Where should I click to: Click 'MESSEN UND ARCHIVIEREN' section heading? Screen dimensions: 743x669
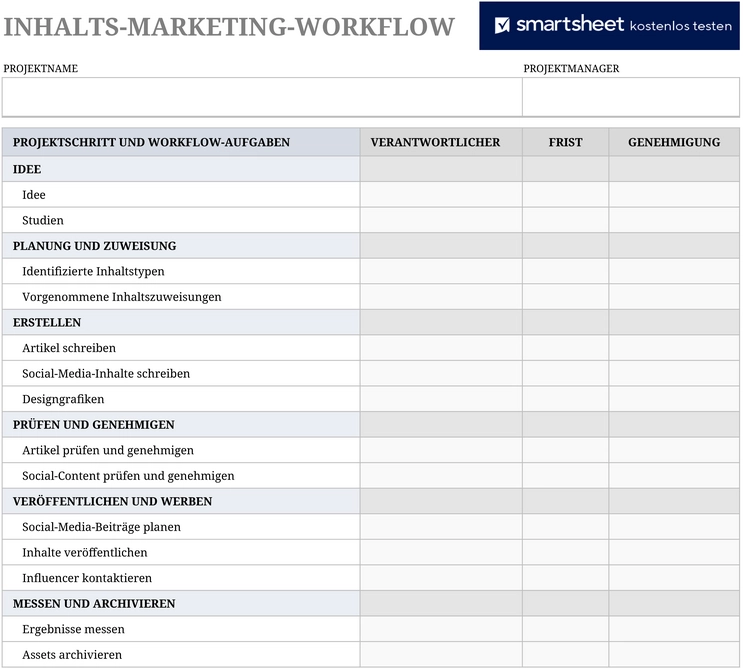[x=94, y=604]
